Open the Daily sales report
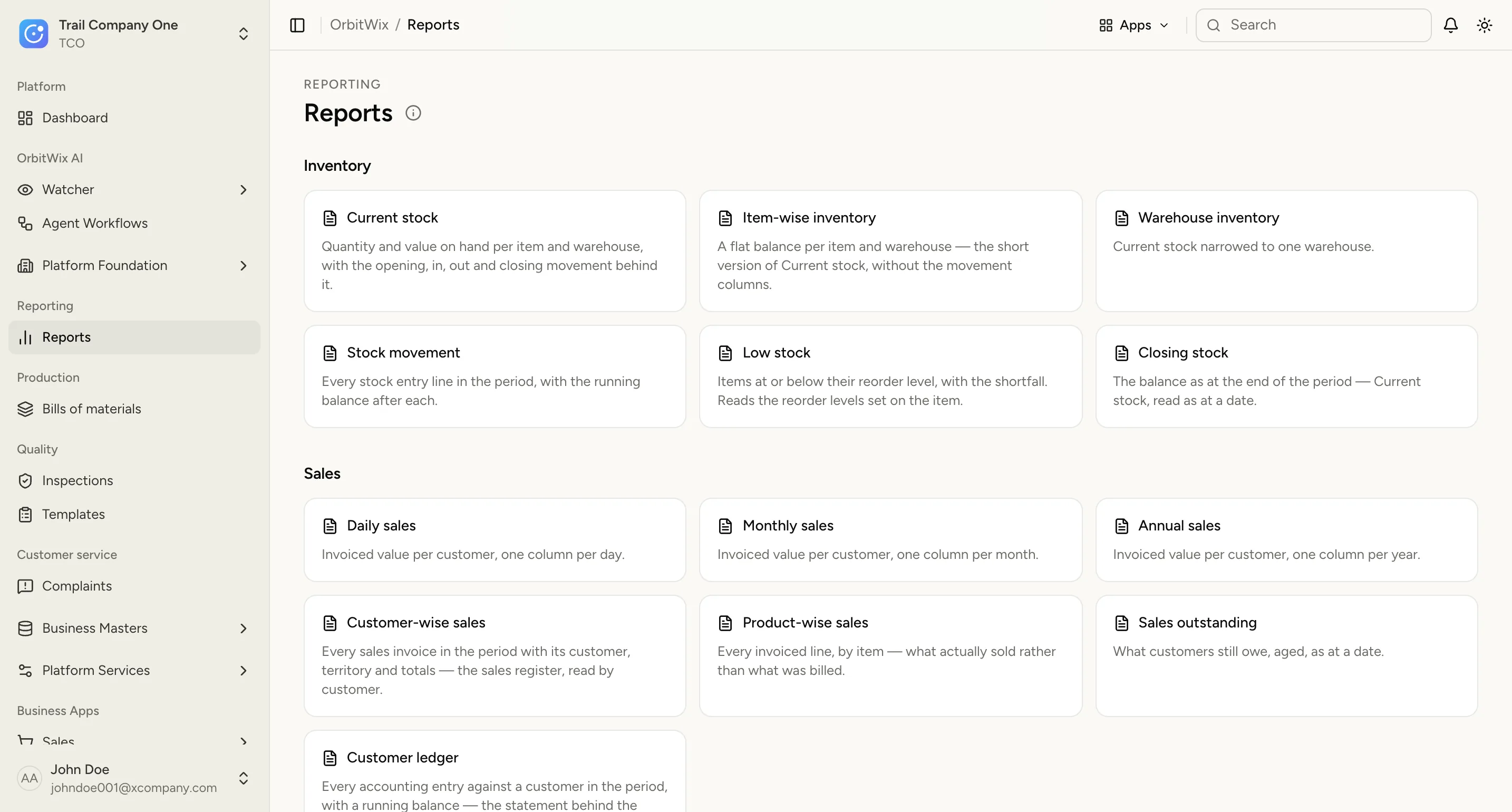 495,539
